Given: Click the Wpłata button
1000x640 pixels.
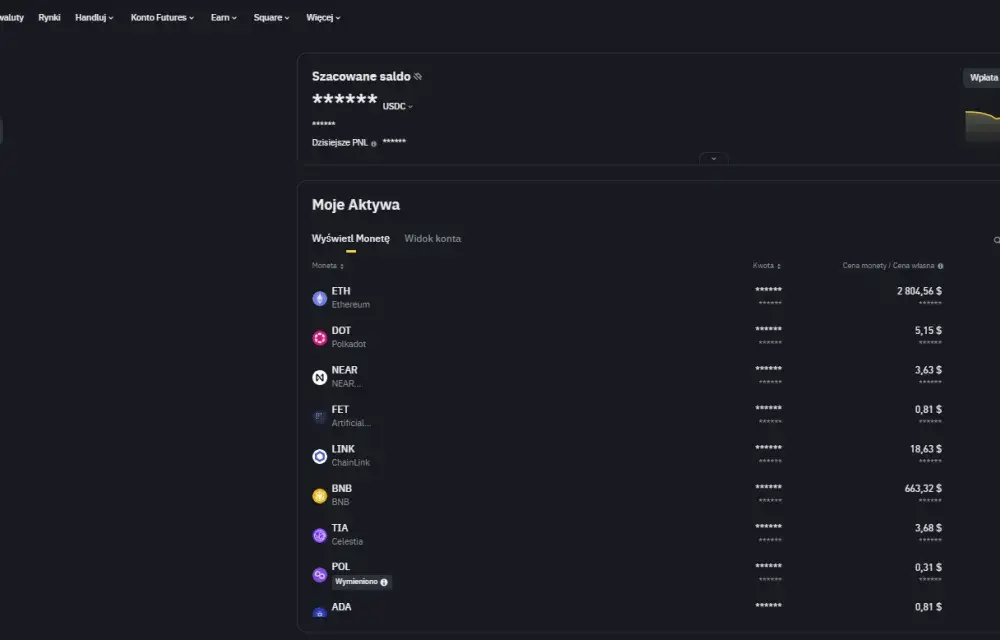Looking at the screenshot, I should click(x=982, y=78).
